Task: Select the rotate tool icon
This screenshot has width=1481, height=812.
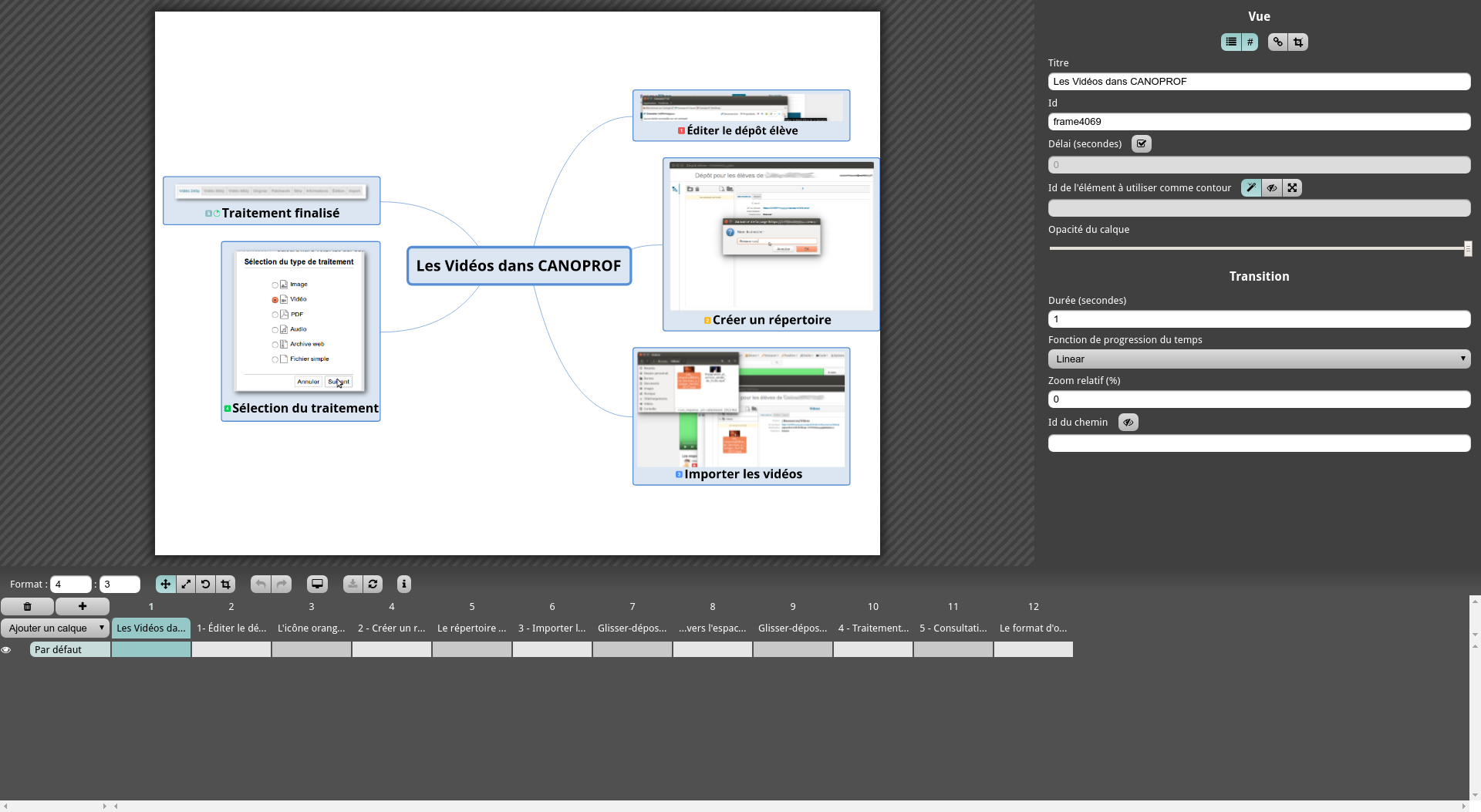Action: point(206,584)
